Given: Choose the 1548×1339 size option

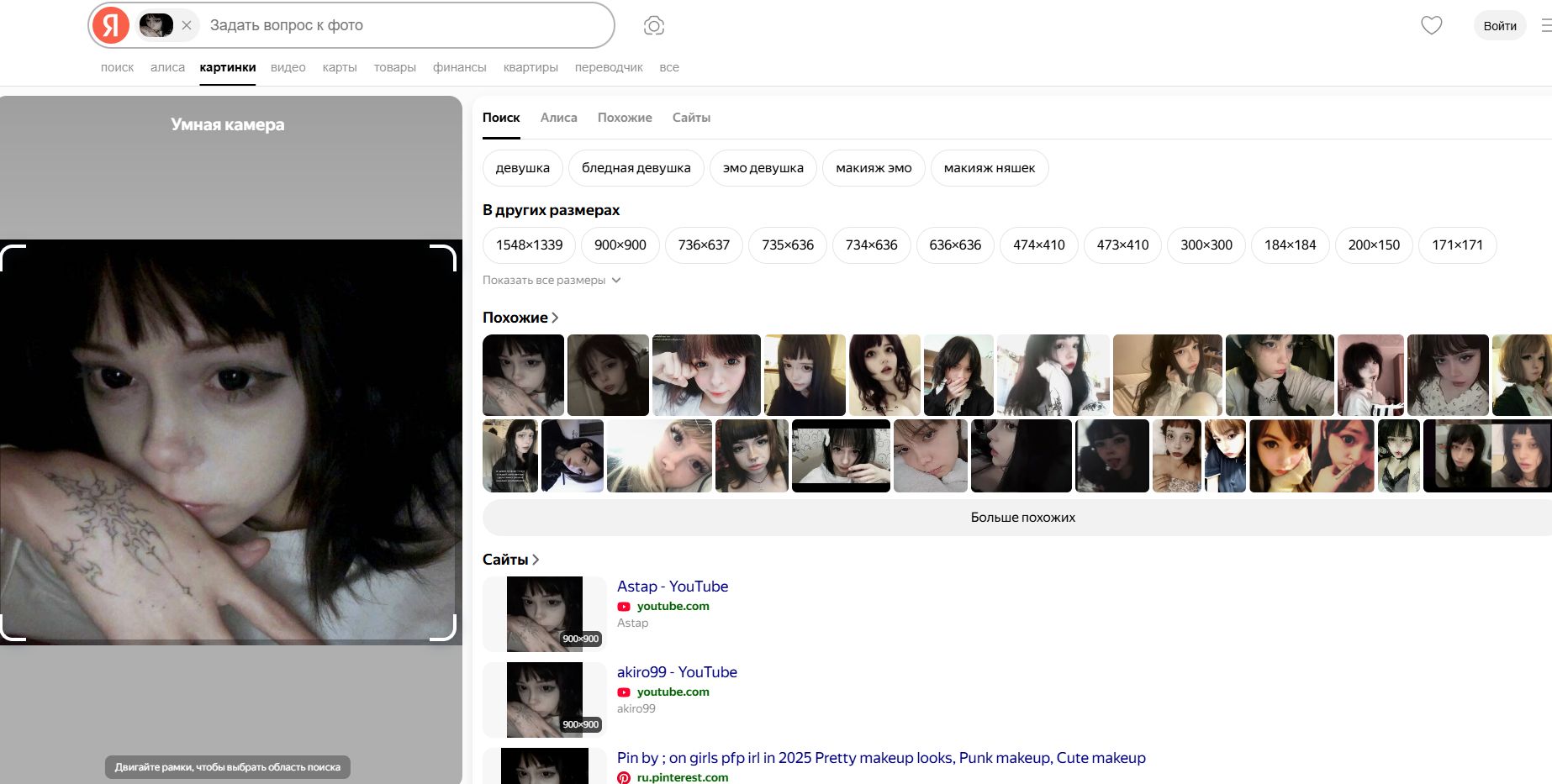Looking at the screenshot, I should (530, 245).
